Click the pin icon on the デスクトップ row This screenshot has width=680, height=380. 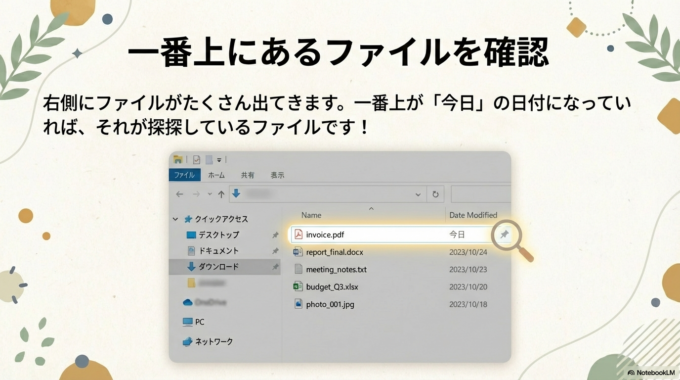point(275,235)
